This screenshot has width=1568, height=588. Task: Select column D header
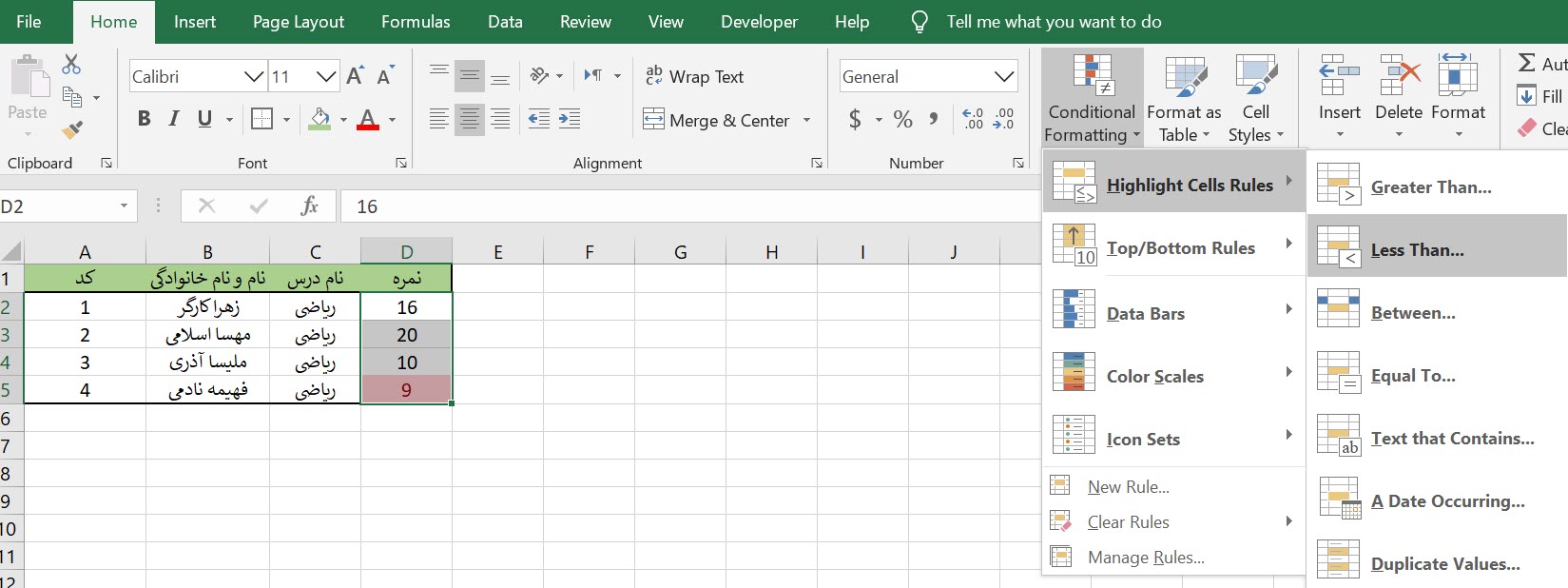tap(406, 252)
